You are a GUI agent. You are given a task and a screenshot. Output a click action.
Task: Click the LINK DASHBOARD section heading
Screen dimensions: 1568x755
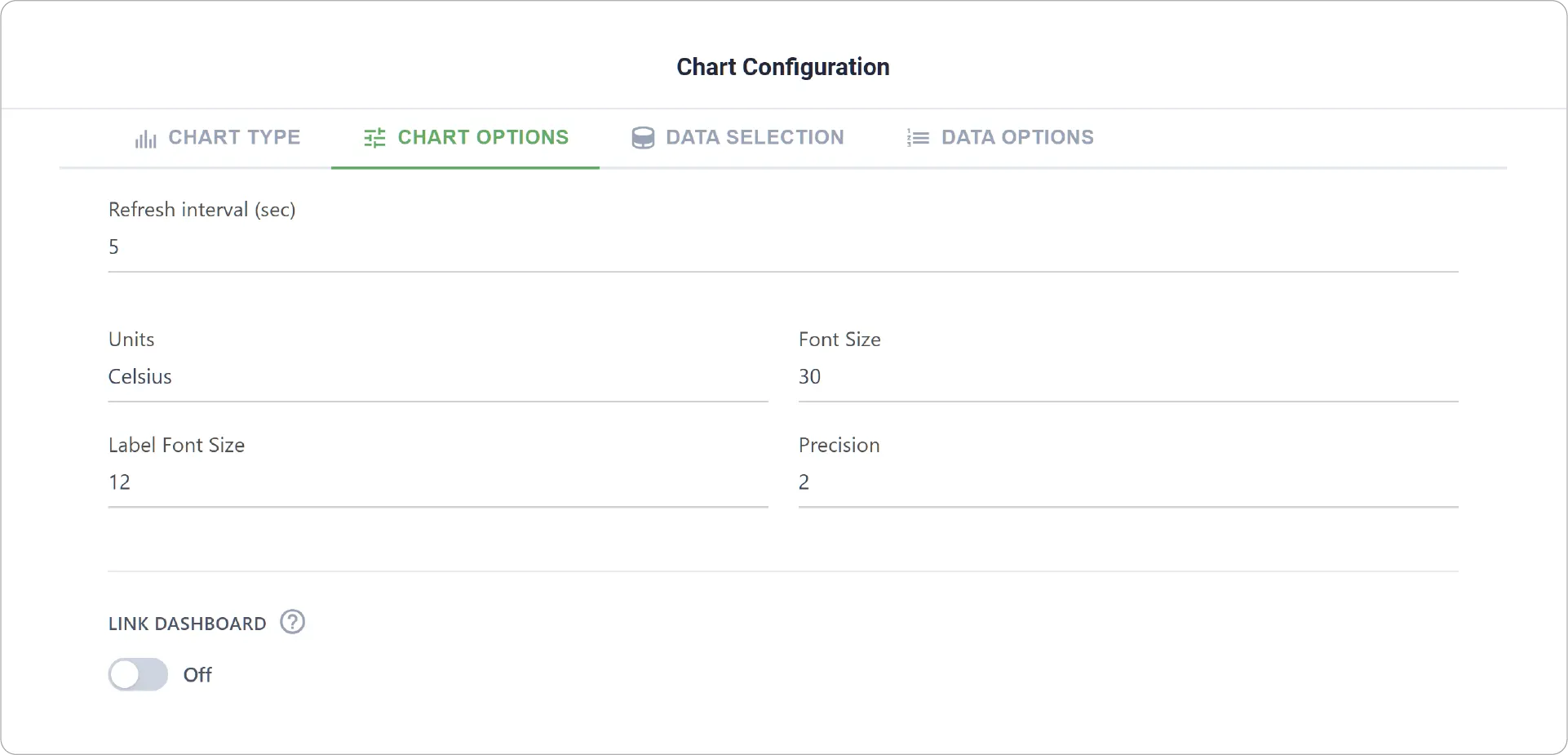point(188,624)
